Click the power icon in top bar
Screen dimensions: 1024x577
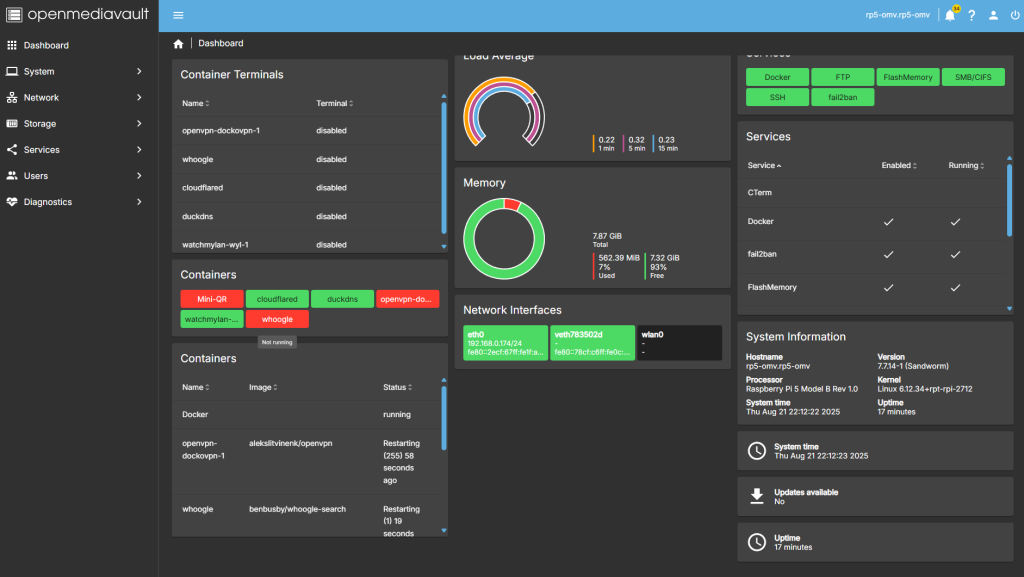click(1015, 15)
